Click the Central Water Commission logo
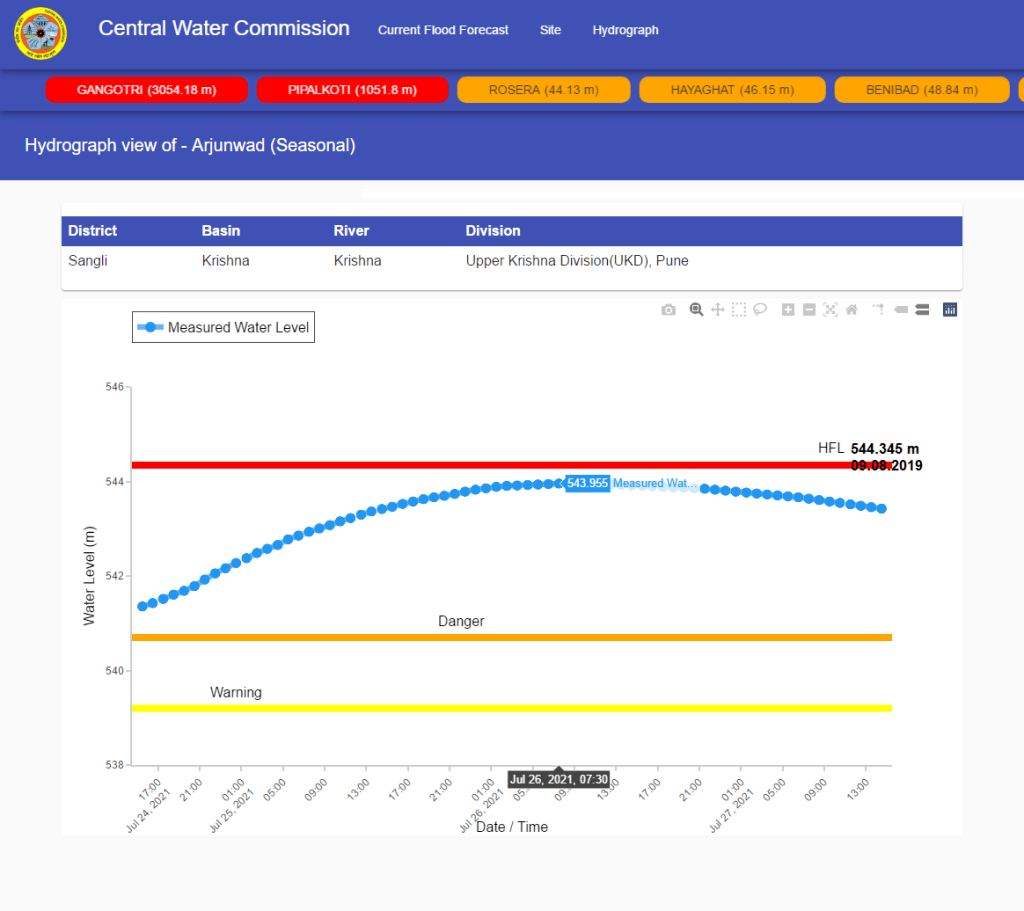The height and width of the screenshot is (911, 1024). click(x=41, y=34)
